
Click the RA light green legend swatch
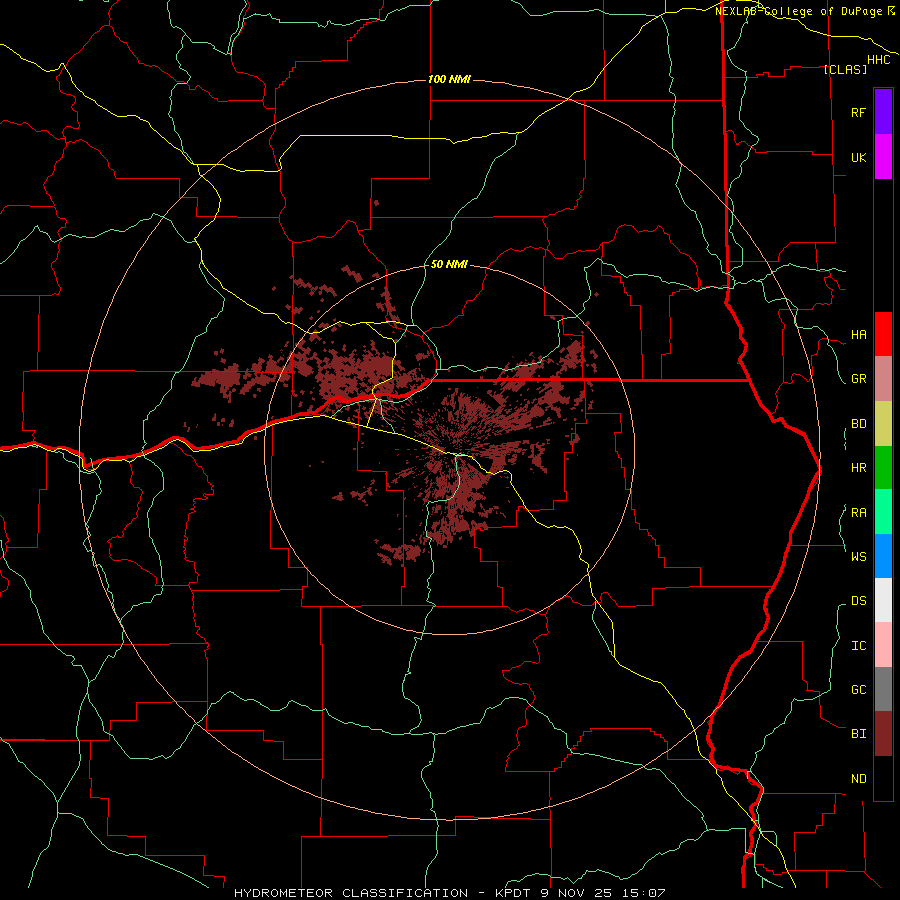click(883, 512)
